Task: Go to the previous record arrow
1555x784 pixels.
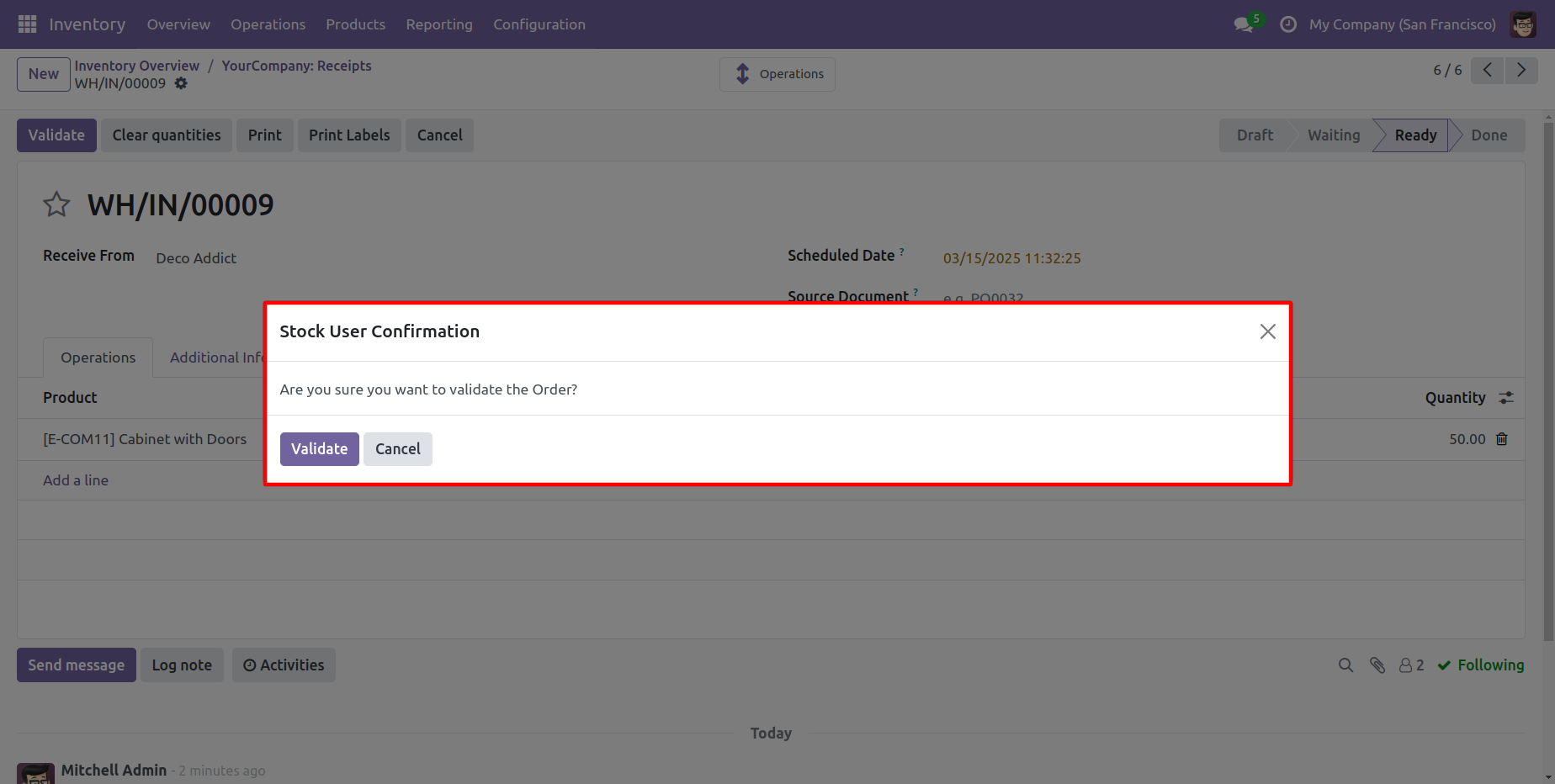Action: click(1488, 70)
